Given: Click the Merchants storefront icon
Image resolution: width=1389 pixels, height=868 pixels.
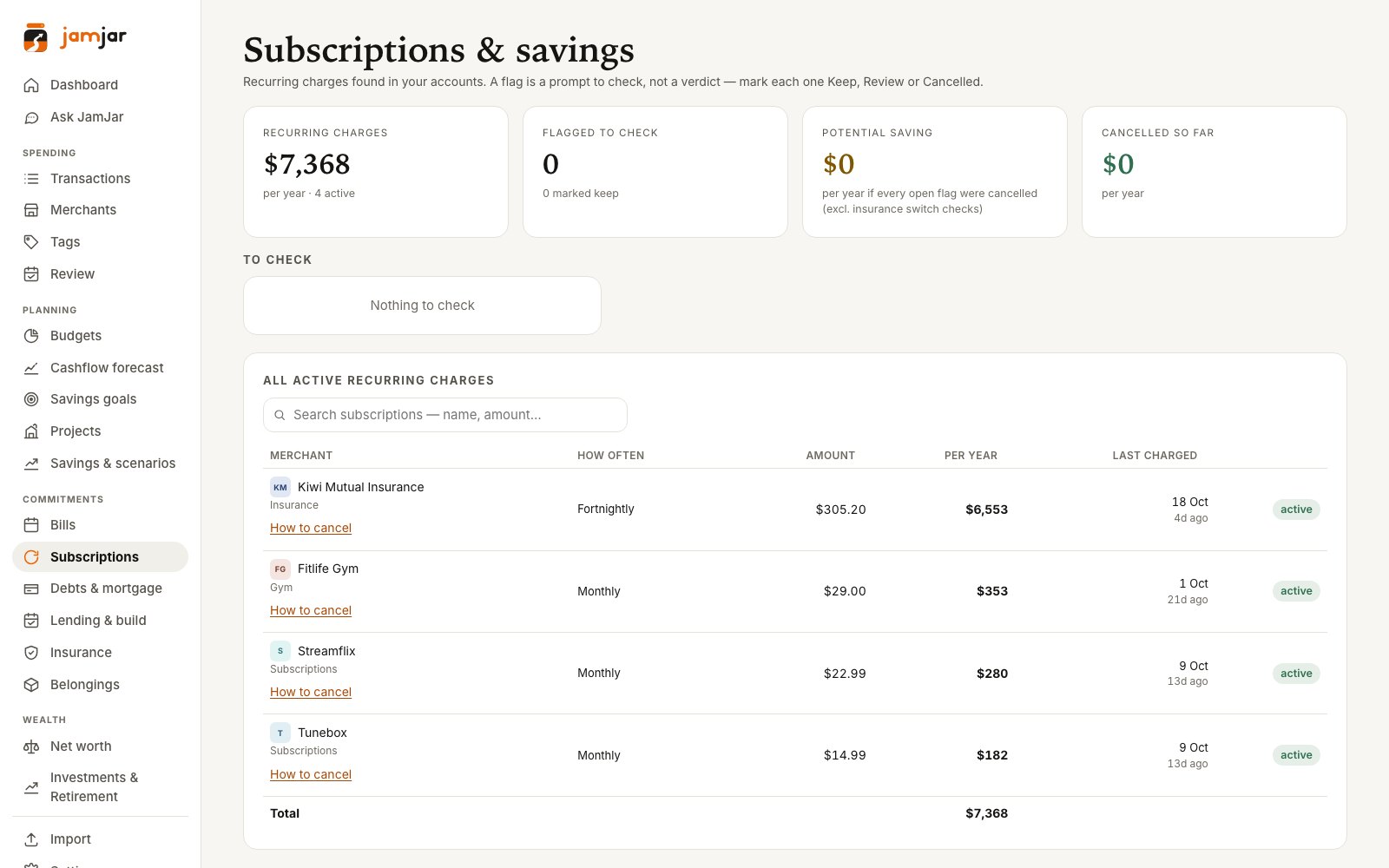Looking at the screenshot, I should coord(31,210).
